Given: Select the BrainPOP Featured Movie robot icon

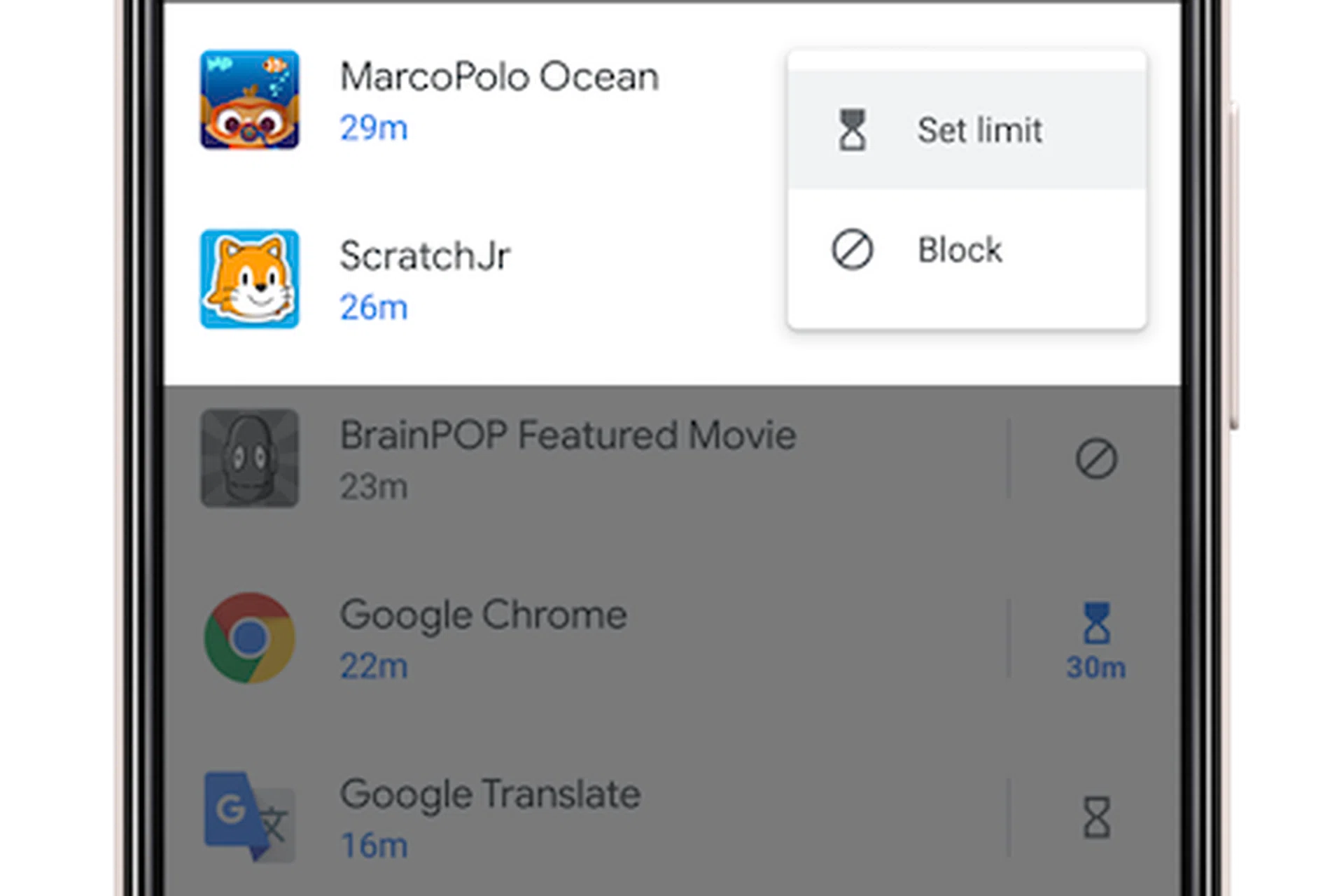Looking at the screenshot, I should point(249,458).
